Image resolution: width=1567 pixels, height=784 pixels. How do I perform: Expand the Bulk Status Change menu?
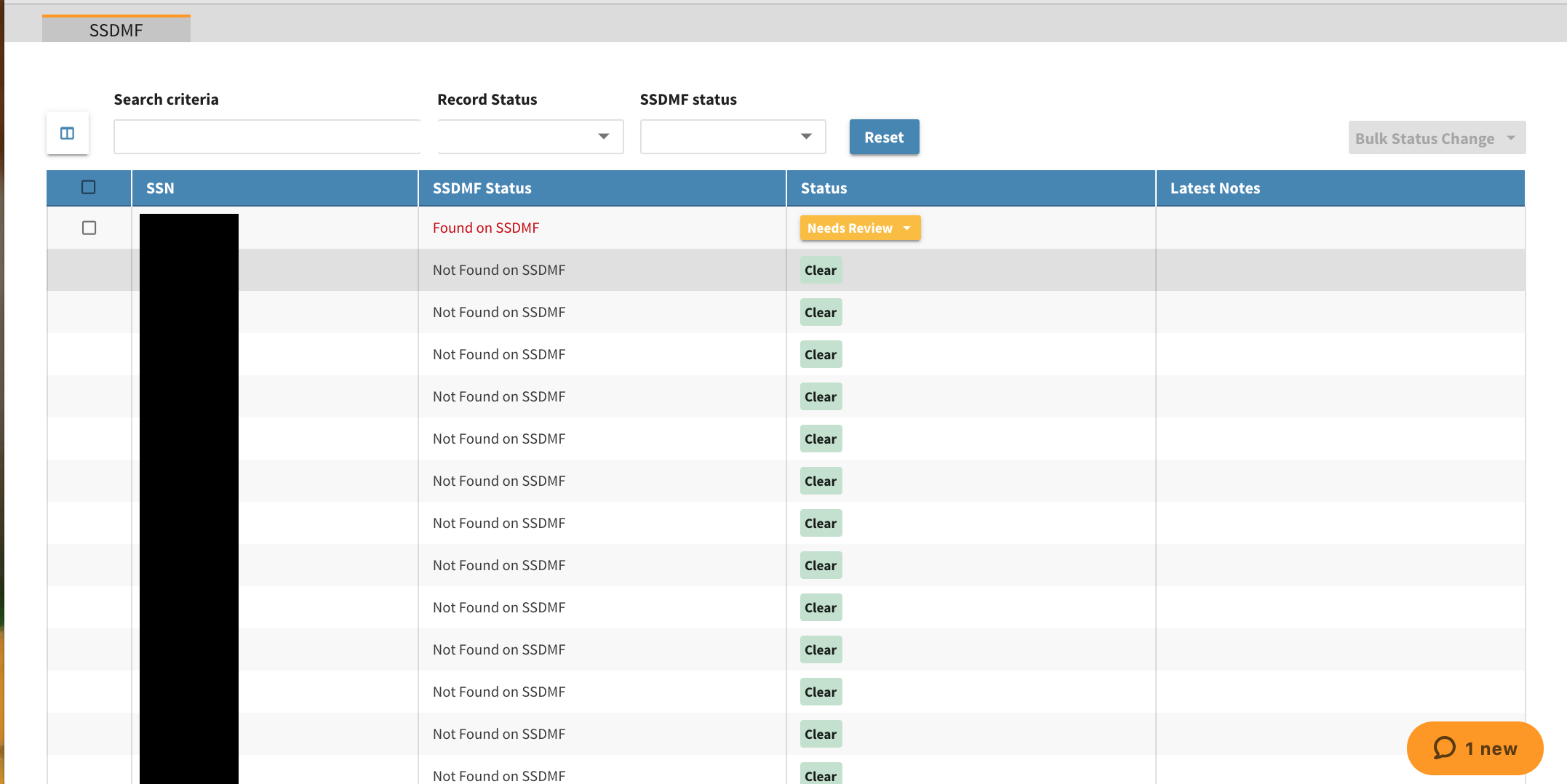(1436, 138)
